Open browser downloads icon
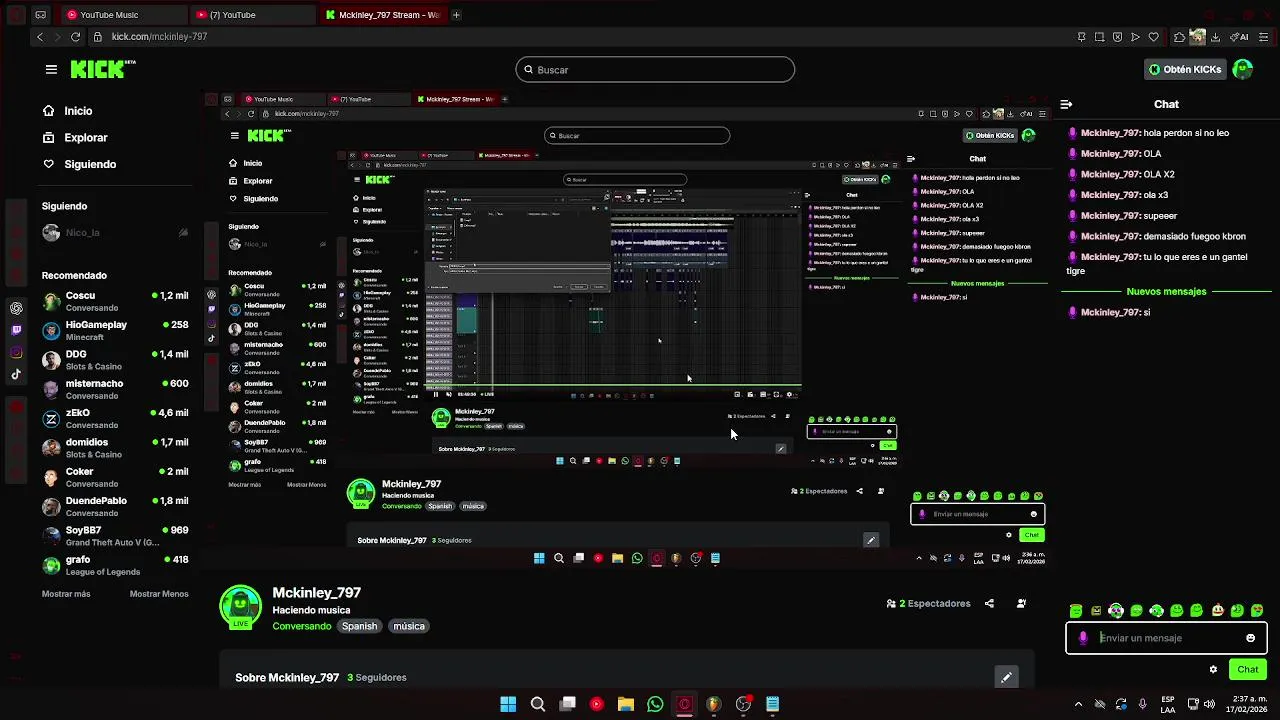Viewport: 1280px width, 720px height. (1215, 37)
